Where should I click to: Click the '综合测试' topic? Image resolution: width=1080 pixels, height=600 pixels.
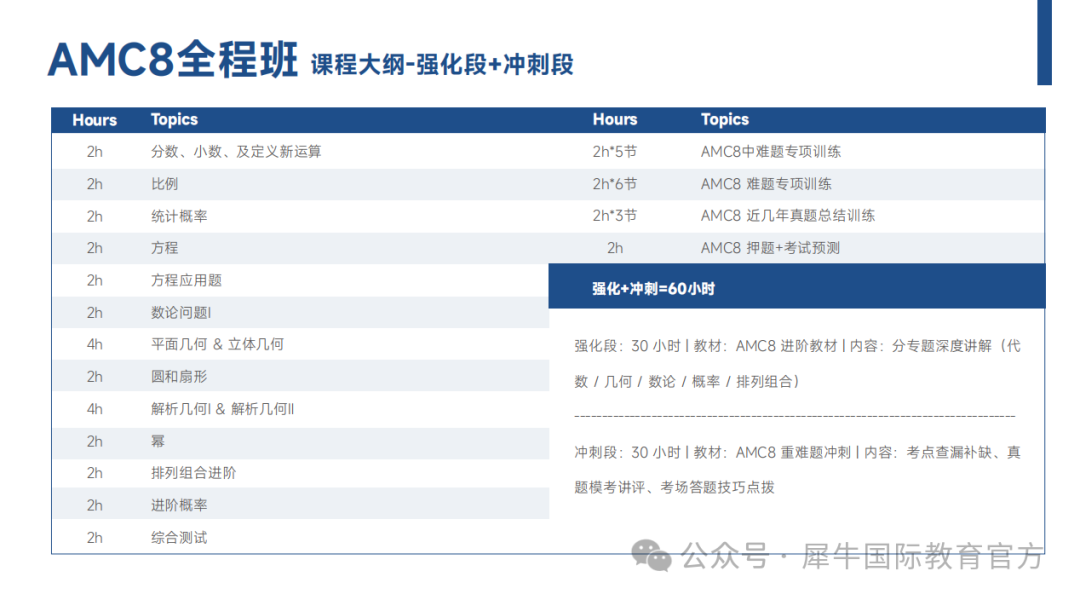179,538
